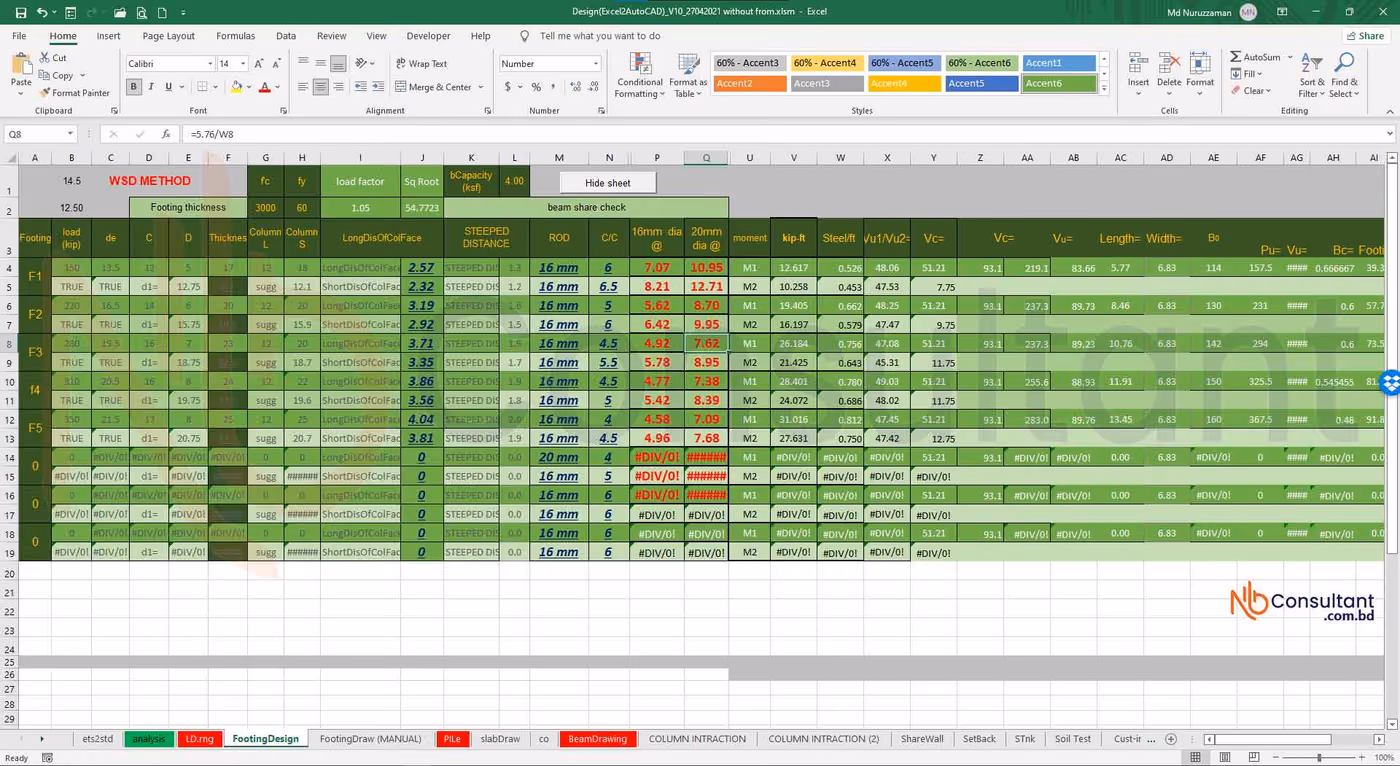The width and height of the screenshot is (1400, 766).
Task: Open the Formulas ribbon tab
Action: tap(236, 36)
